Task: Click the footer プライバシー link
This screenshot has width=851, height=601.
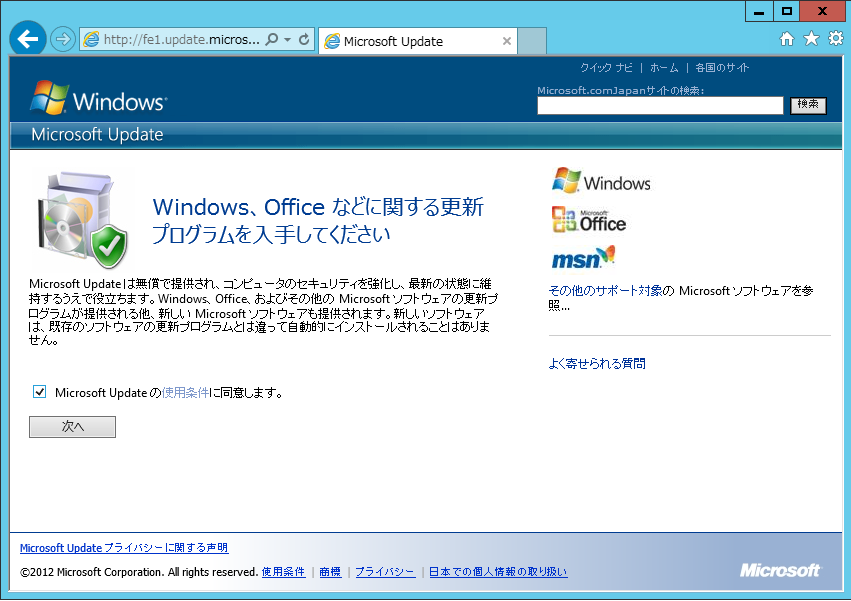Action: 385,572
